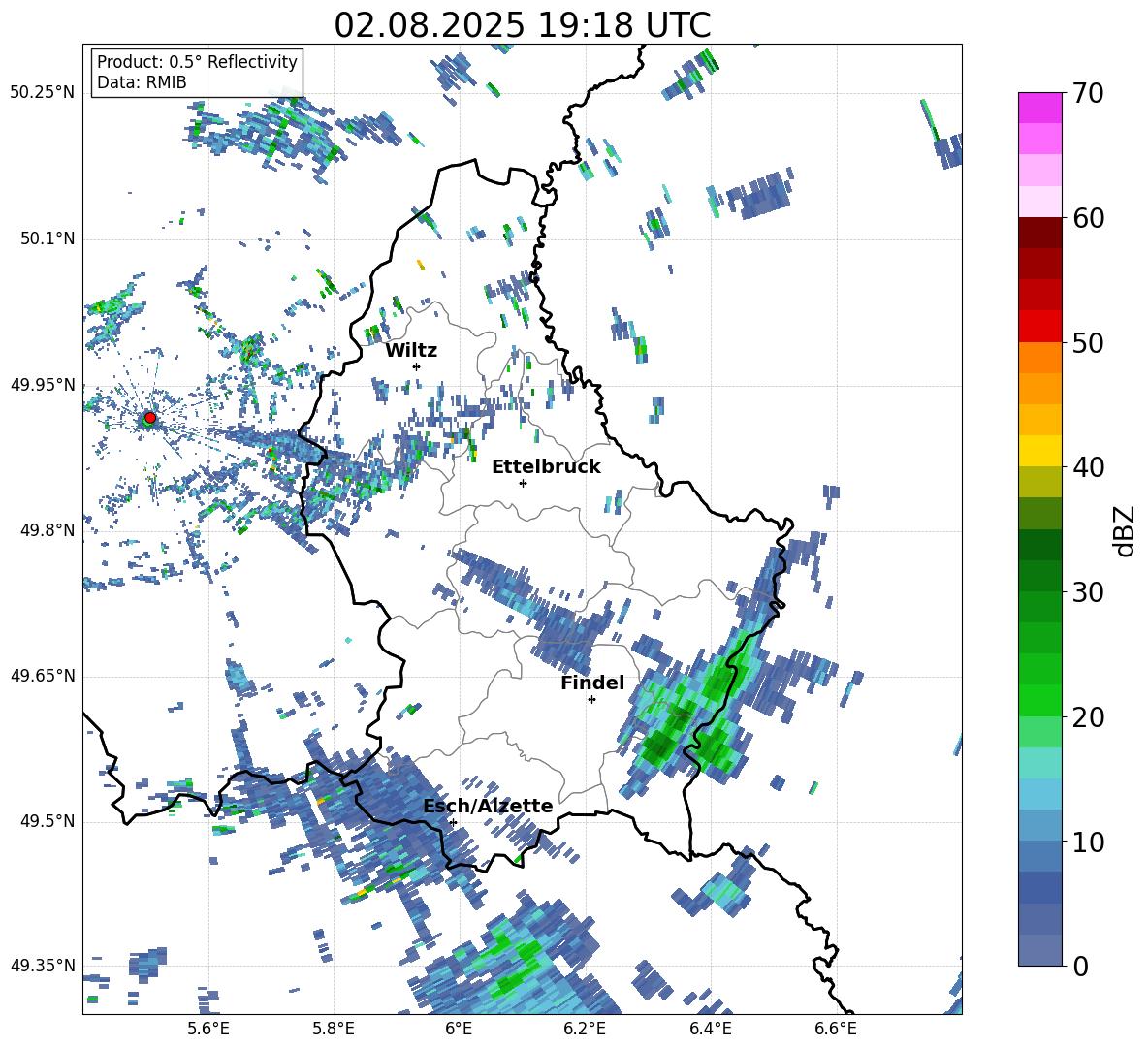
Task: Click the 6.2°E longitude label
Action: click(x=585, y=1029)
